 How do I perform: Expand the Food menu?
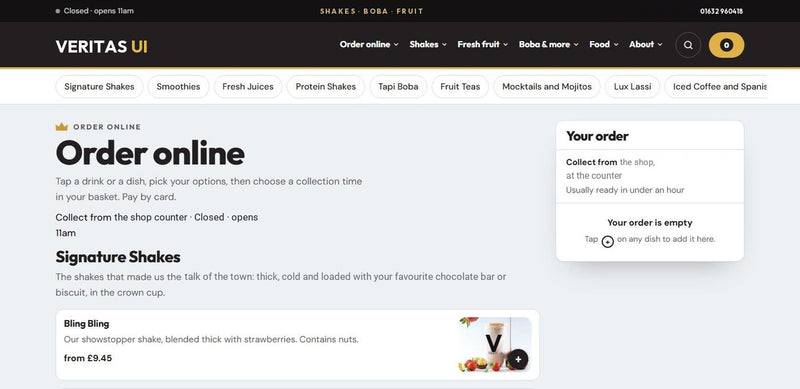point(604,44)
